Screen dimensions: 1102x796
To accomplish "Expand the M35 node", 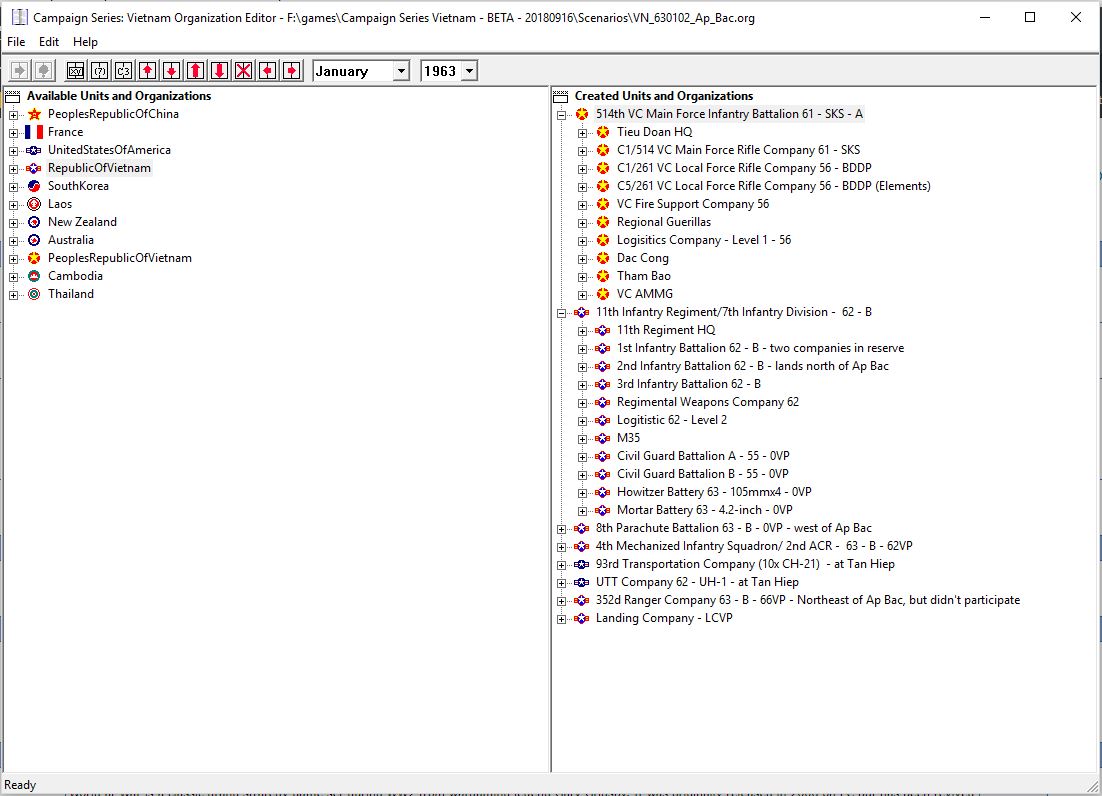I will point(583,439).
